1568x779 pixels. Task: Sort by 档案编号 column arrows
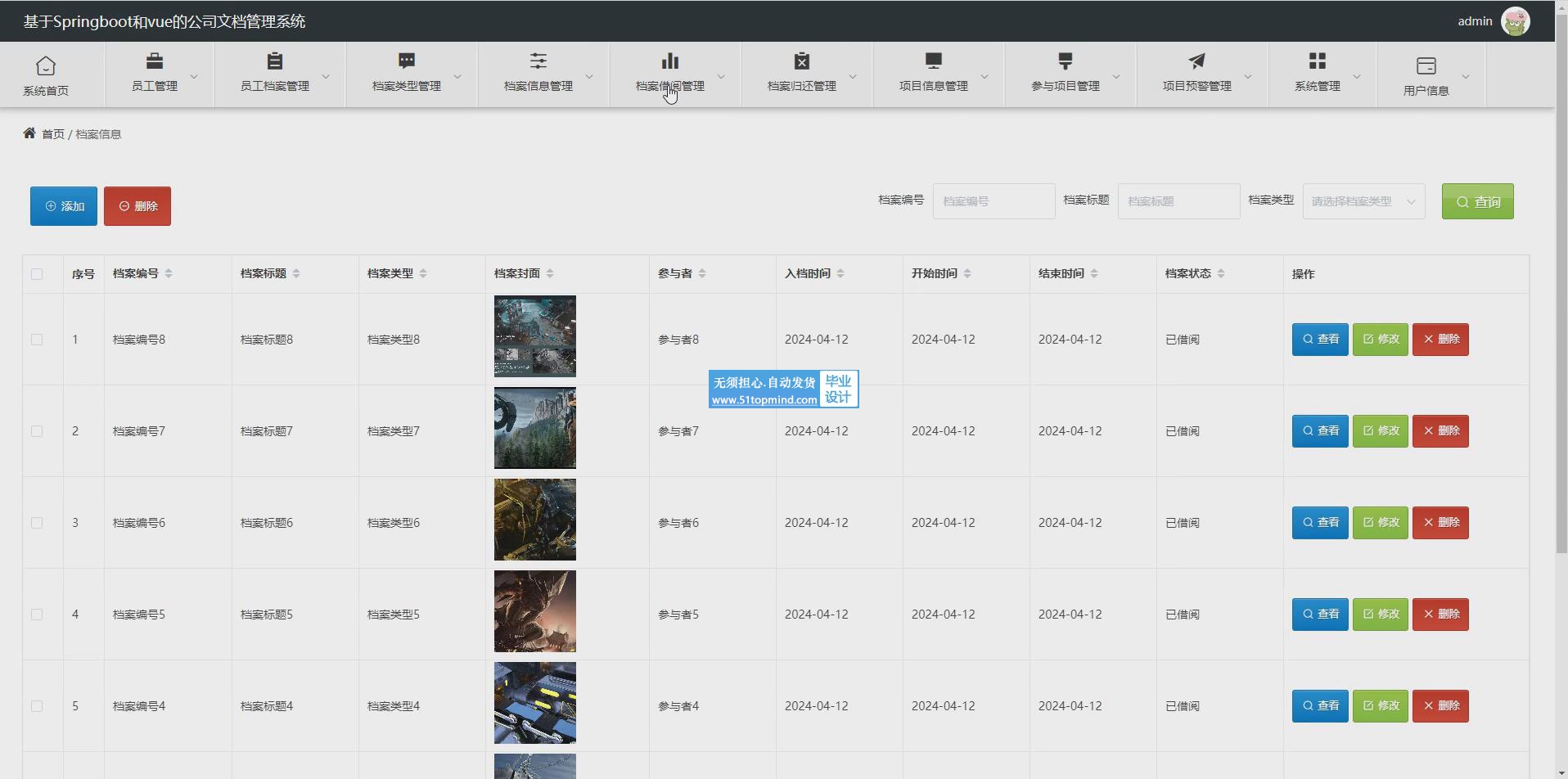(x=169, y=273)
